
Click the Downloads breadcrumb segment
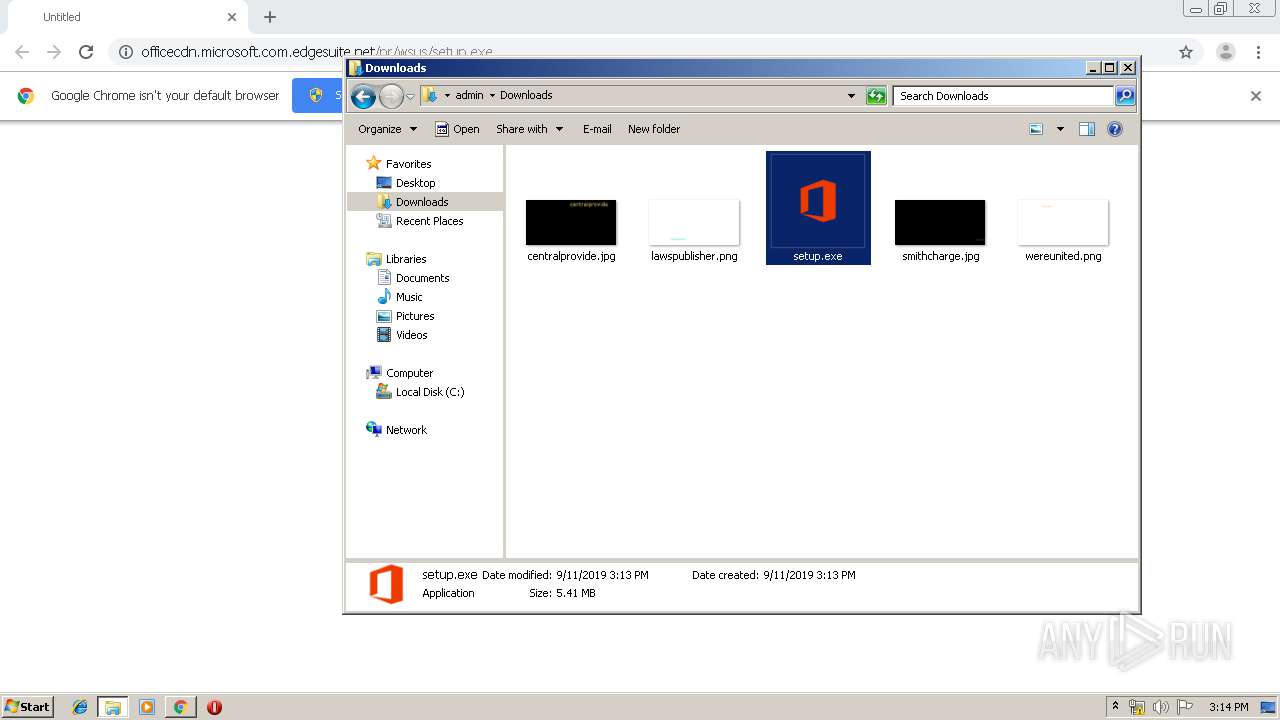pos(526,96)
